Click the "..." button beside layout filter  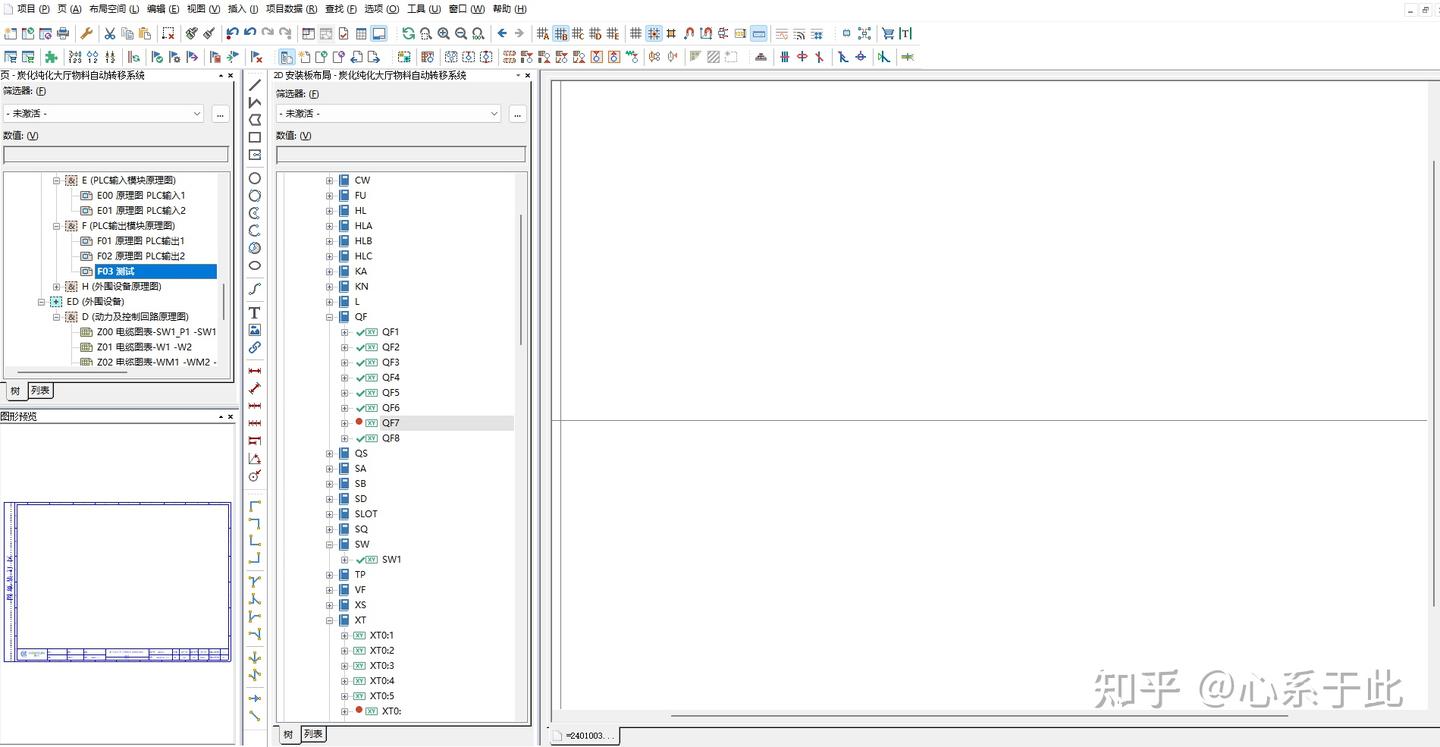(x=518, y=114)
